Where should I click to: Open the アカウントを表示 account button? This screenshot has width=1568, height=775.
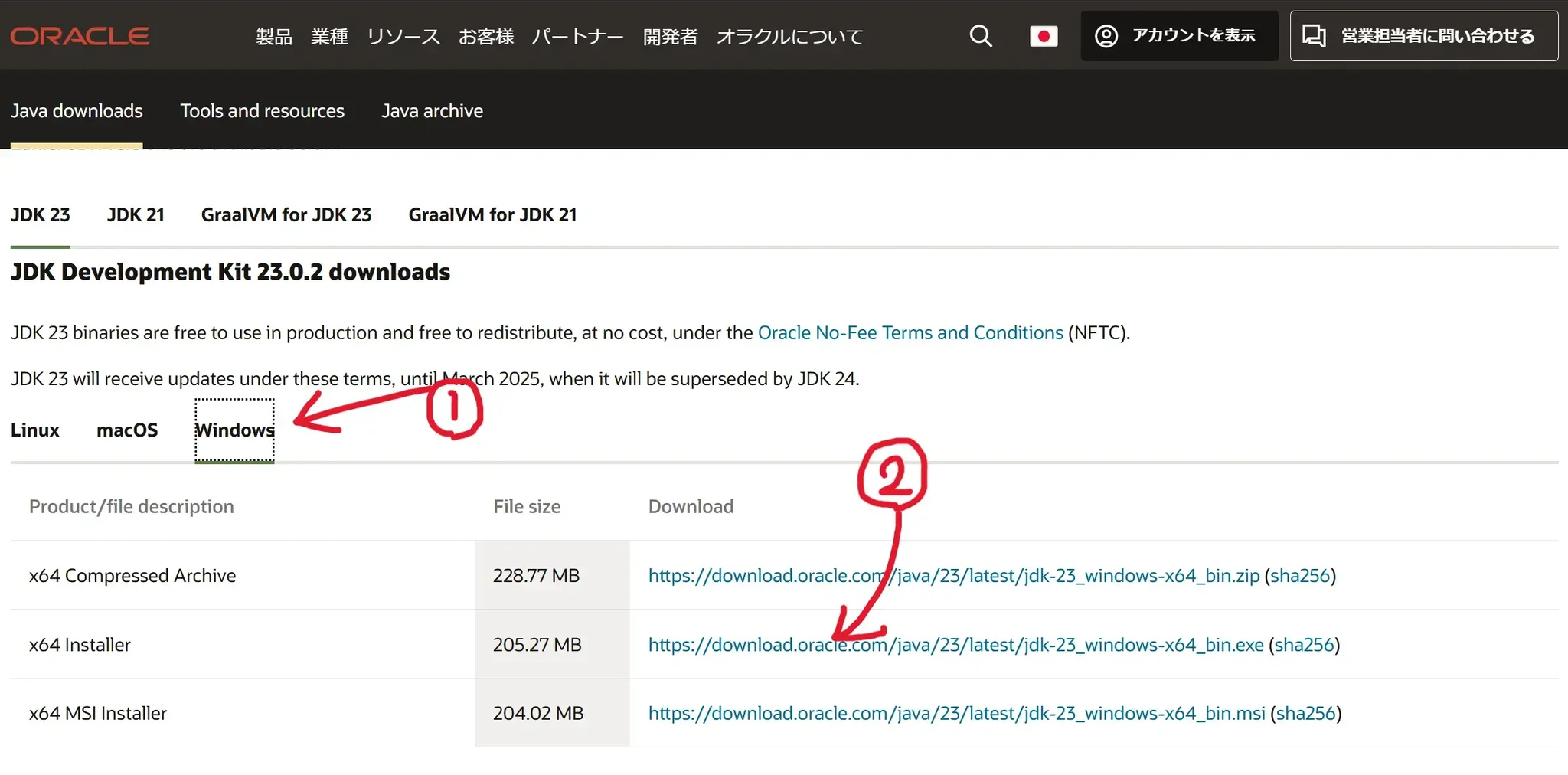tap(1179, 36)
